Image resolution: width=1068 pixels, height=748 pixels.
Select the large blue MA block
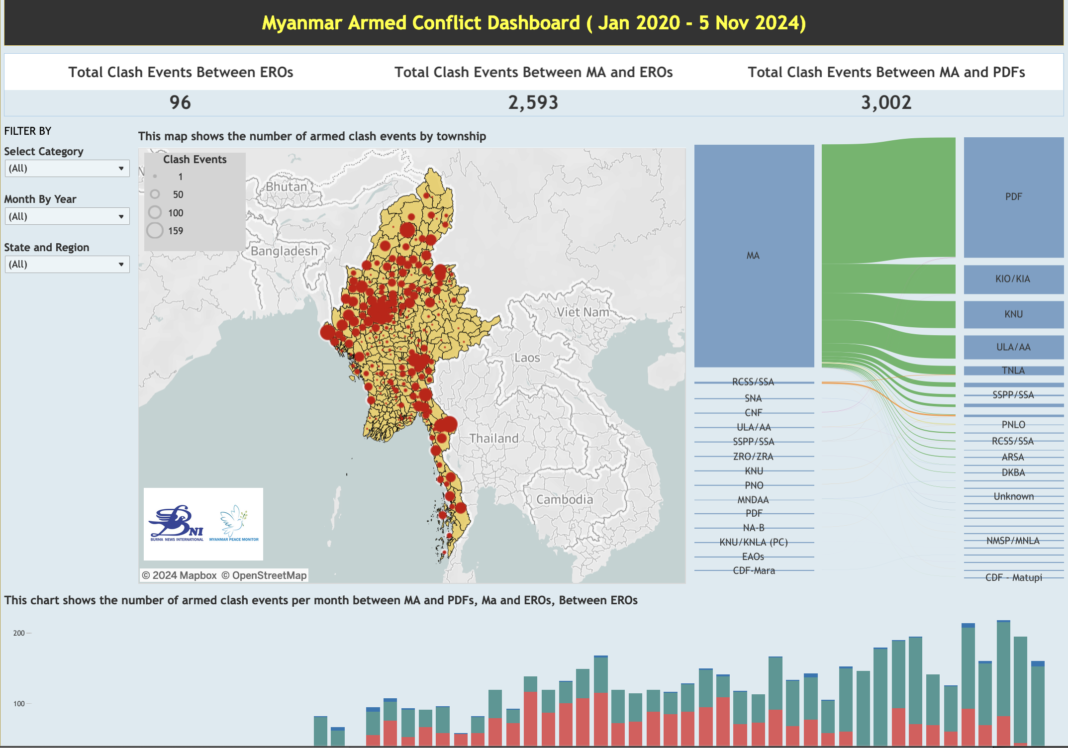click(x=753, y=256)
